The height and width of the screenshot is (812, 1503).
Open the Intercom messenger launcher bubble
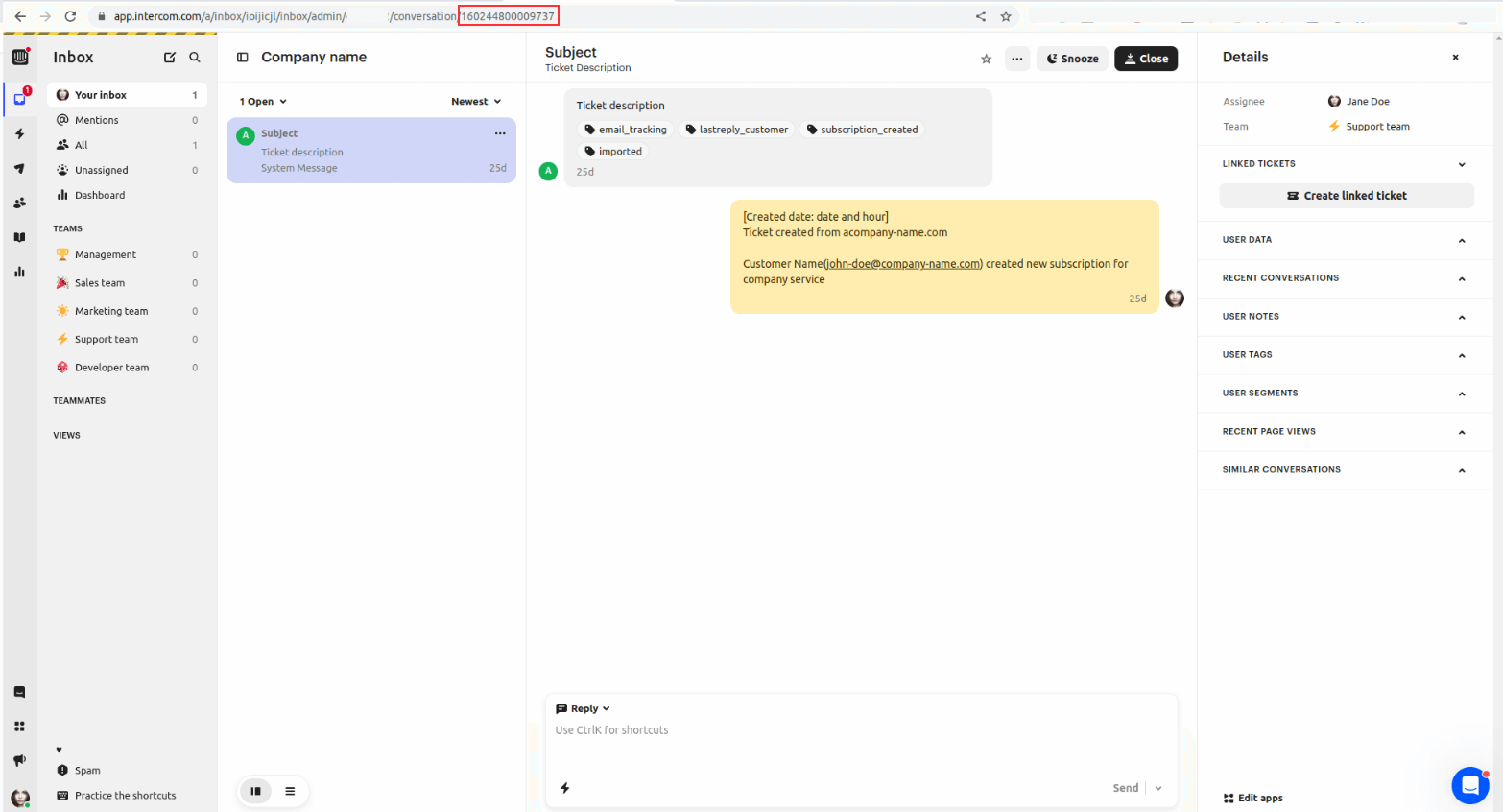click(x=1469, y=785)
